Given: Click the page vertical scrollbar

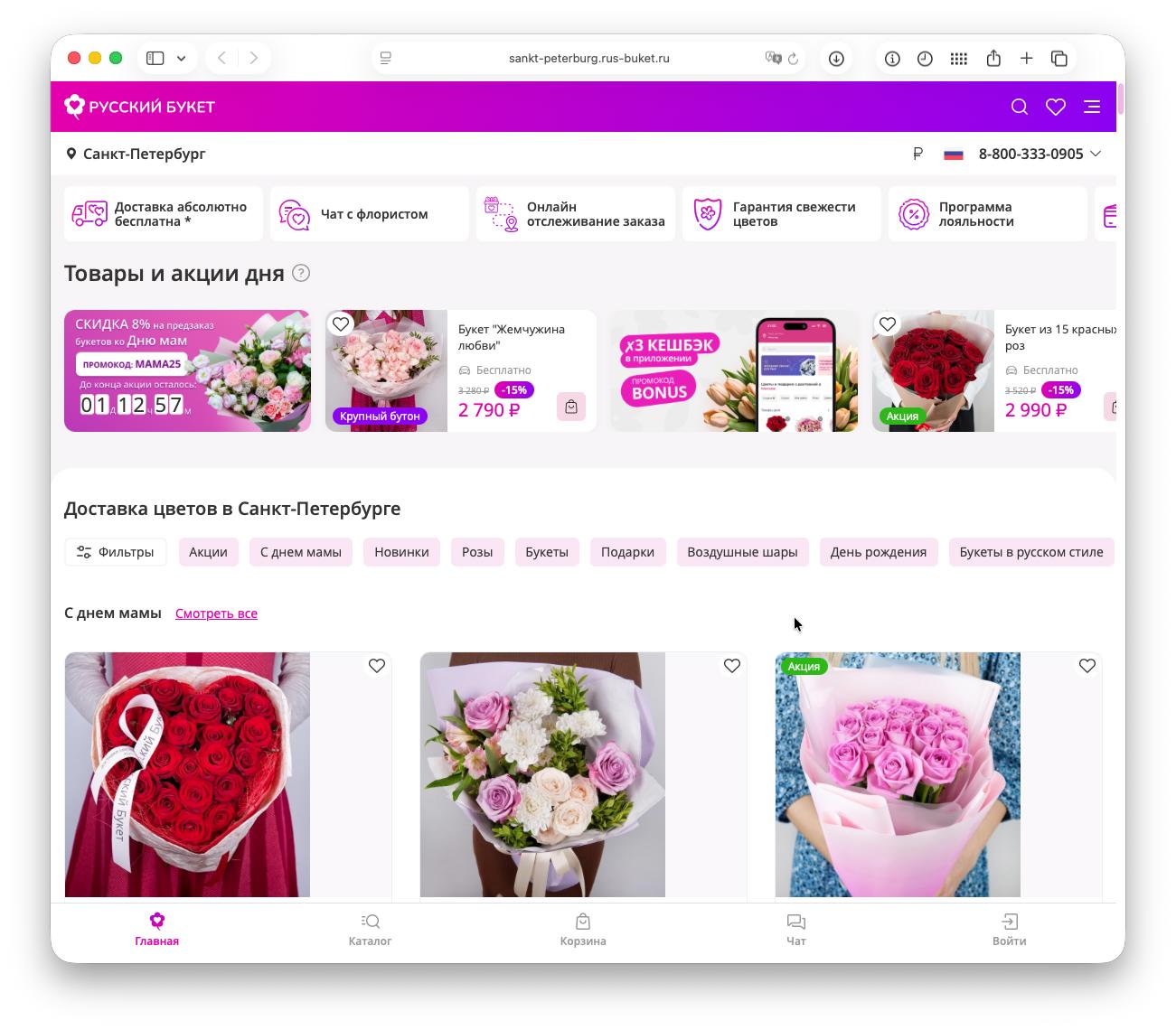Looking at the screenshot, I should pyautogui.click(x=1120, y=99).
